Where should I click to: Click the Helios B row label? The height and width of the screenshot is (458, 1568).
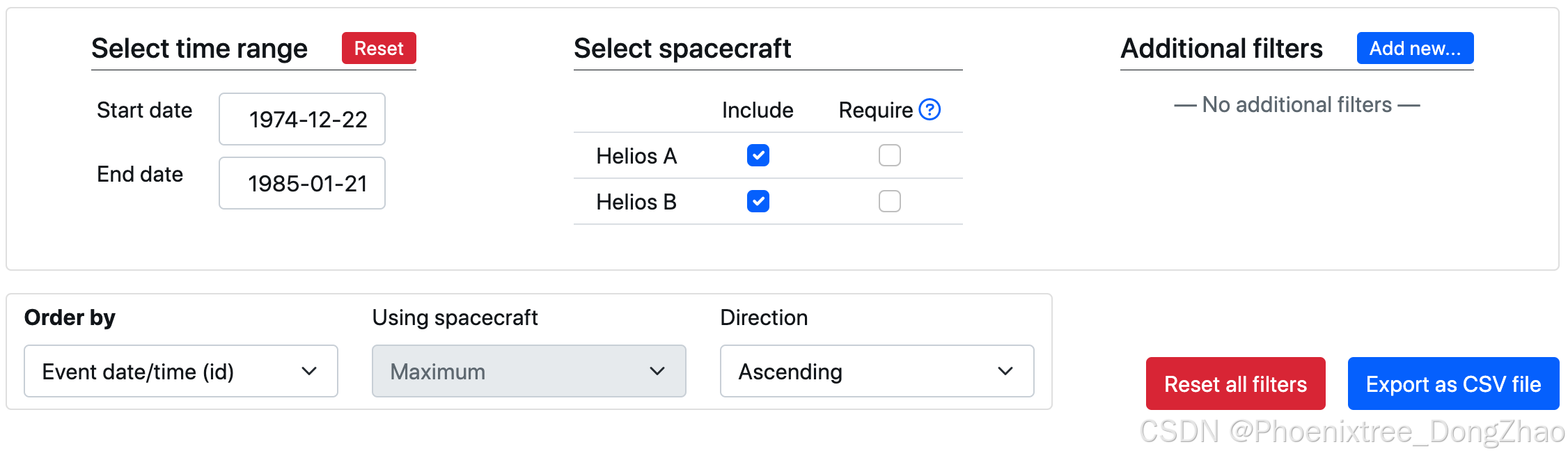click(x=636, y=202)
